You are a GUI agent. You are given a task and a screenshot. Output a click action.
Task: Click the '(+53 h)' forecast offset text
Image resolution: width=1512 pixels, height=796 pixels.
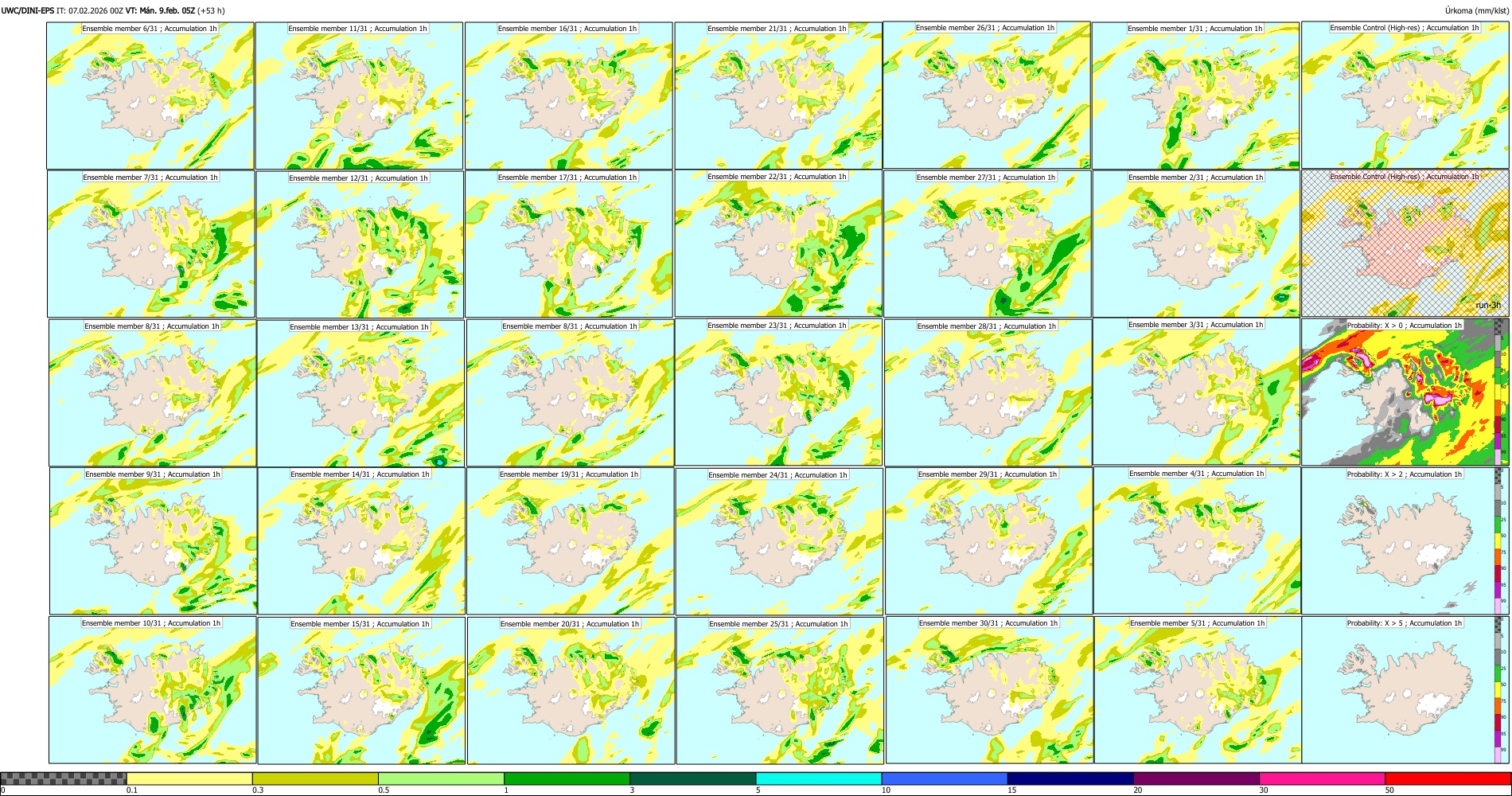(x=211, y=10)
